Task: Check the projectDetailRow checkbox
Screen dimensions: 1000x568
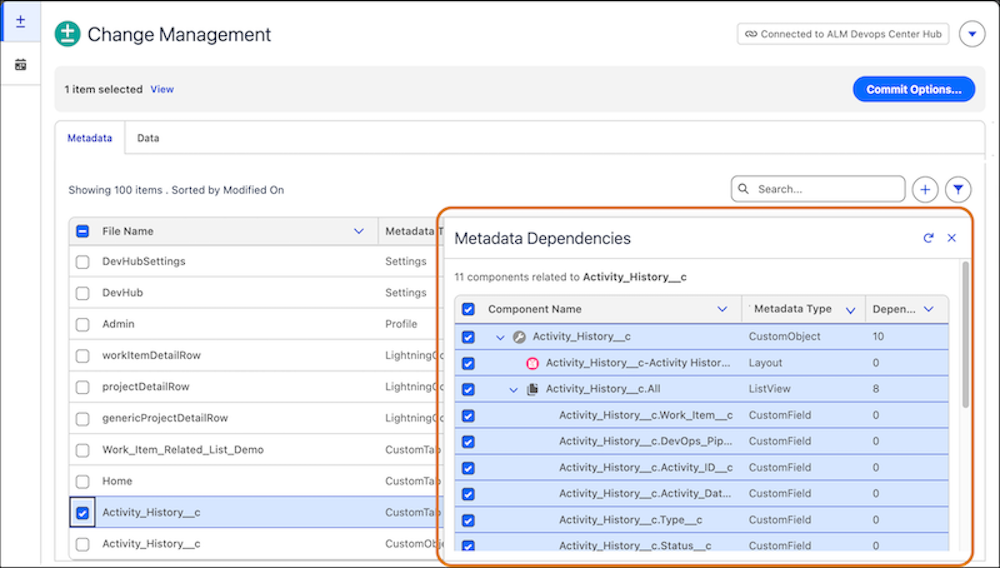Action: (x=82, y=387)
